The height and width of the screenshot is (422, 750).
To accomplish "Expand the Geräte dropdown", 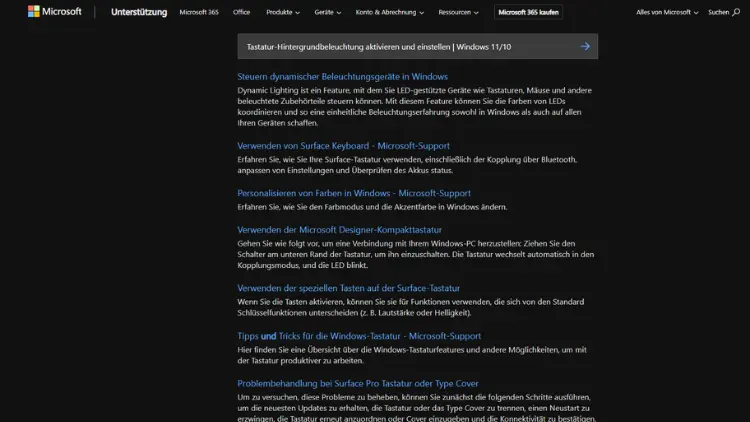I will [x=328, y=12].
